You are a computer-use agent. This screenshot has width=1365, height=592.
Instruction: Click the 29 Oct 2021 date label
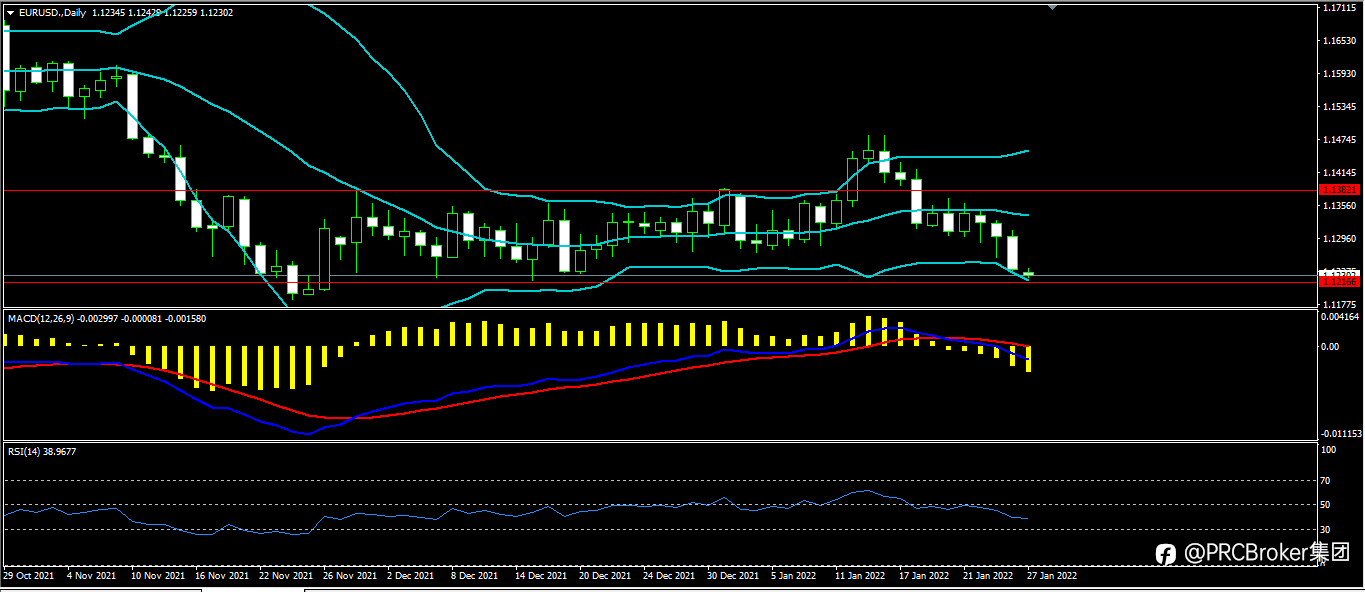(x=28, y=575)
